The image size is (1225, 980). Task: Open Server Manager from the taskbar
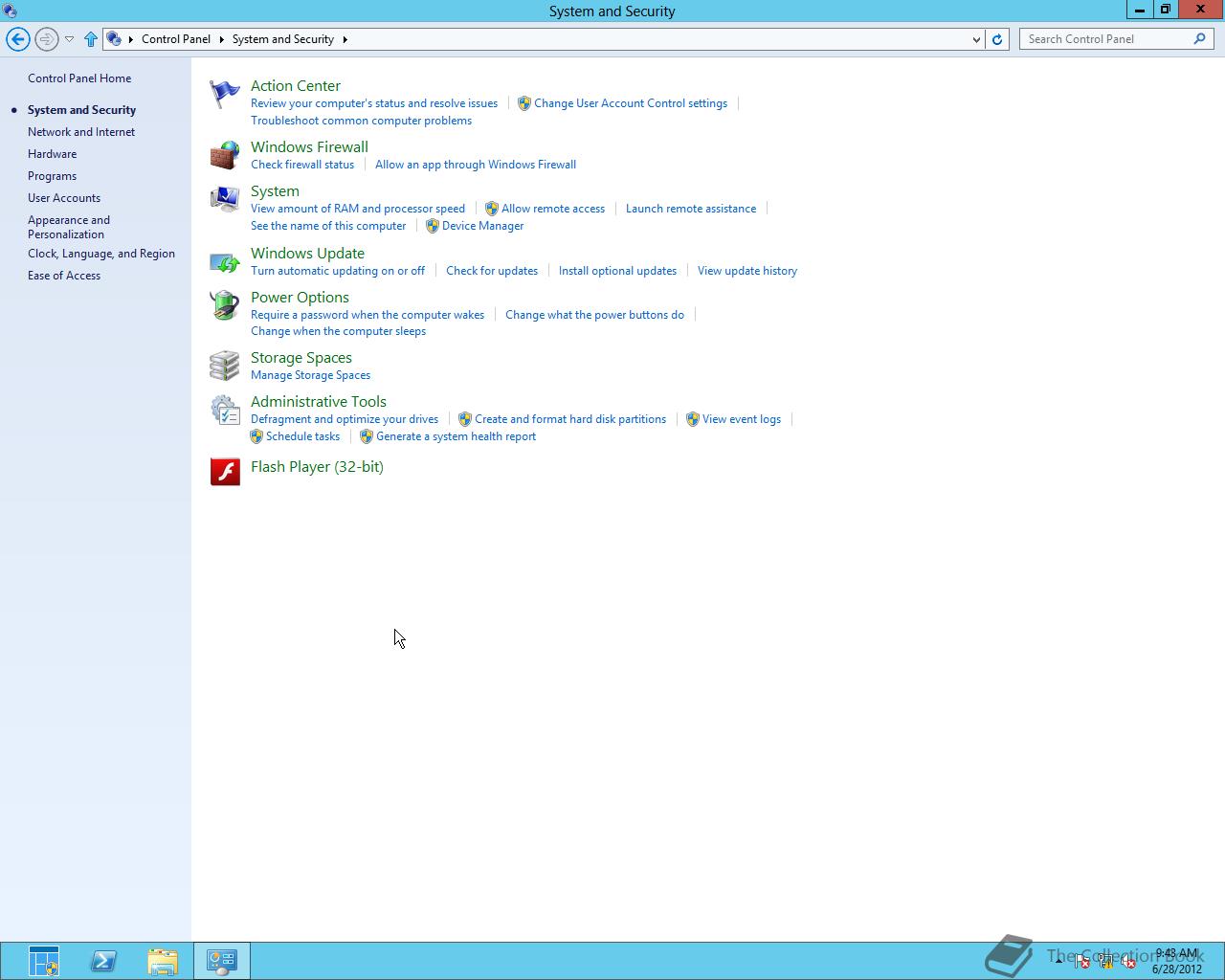tap(44, 961)
